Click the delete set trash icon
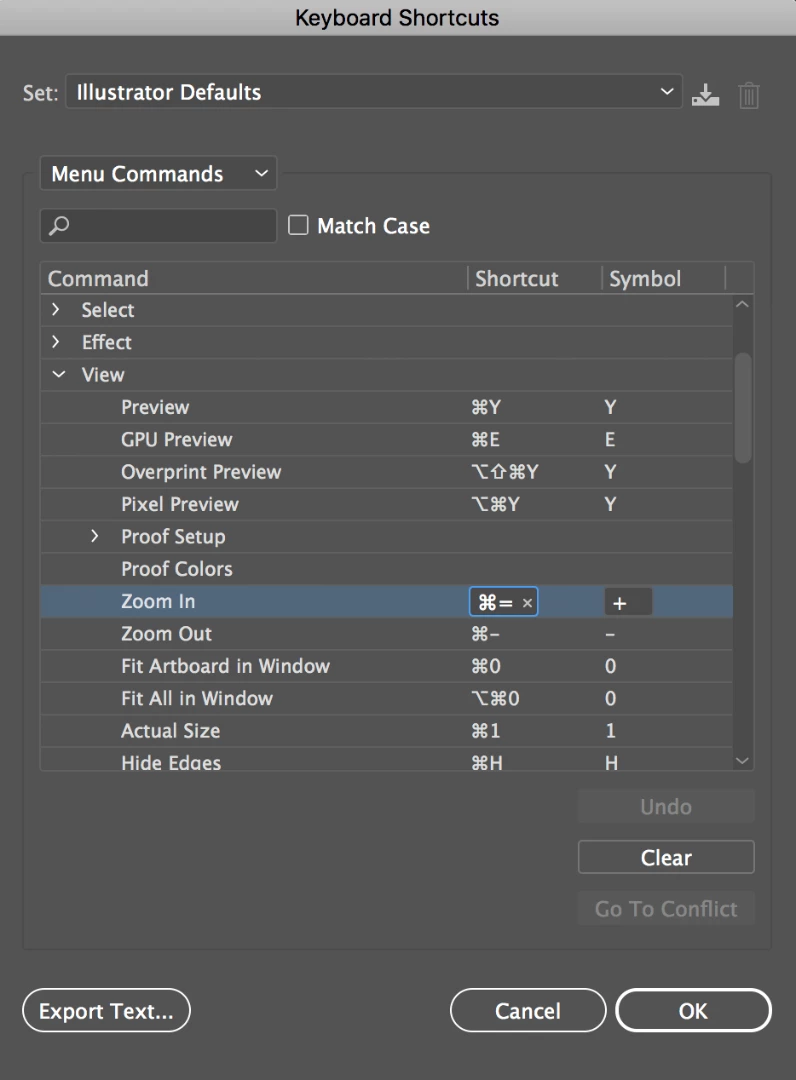 tap(749, 95)
